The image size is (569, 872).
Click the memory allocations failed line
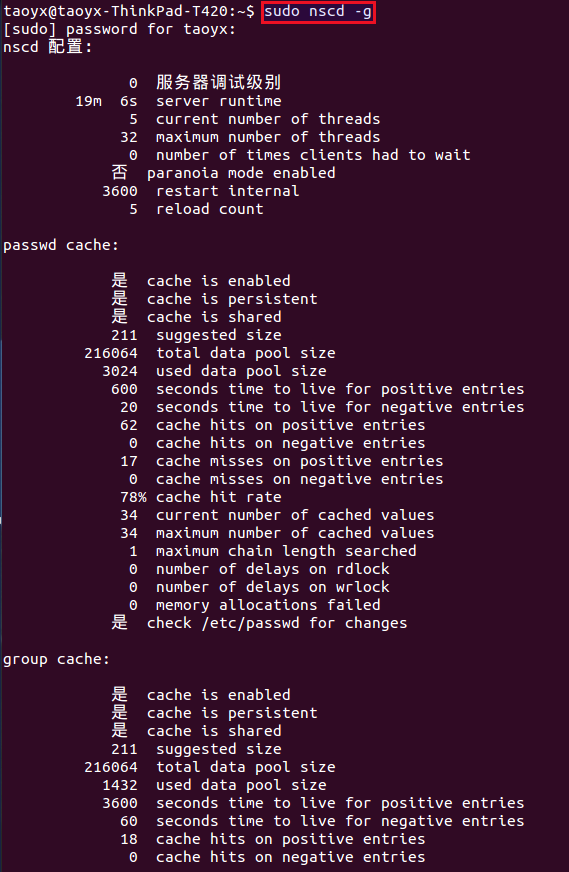255,605
